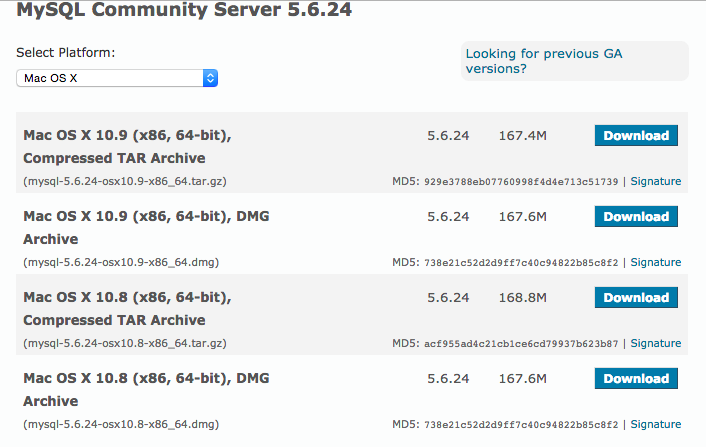The height and width of the screenshot is (447, 706).
Task: Click filename mysql-5.6.24-osx10.9-x86_64.dmg
Action: coord(121,262)
